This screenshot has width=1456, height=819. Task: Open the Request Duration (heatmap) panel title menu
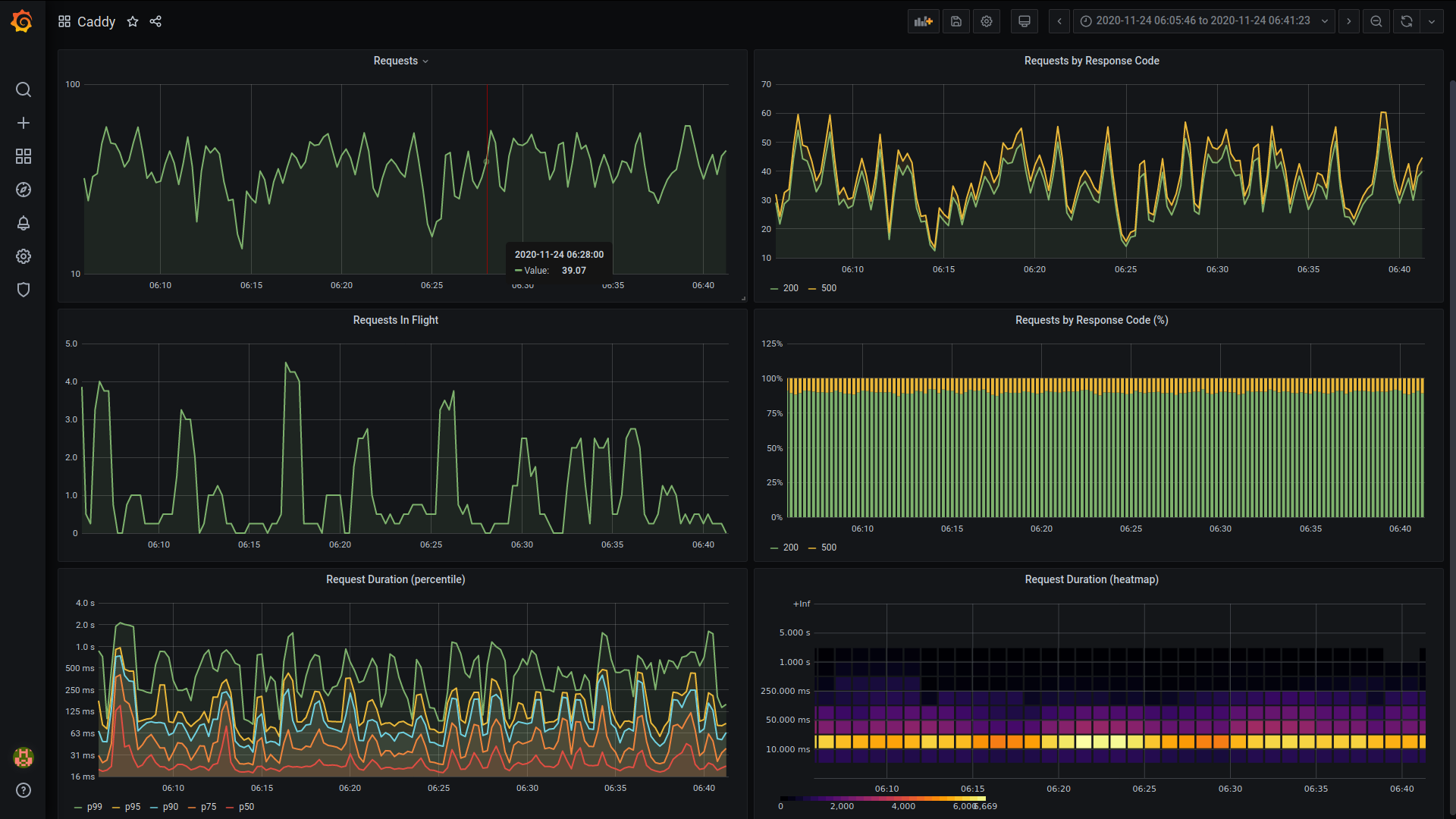(x=1091, y=579)
